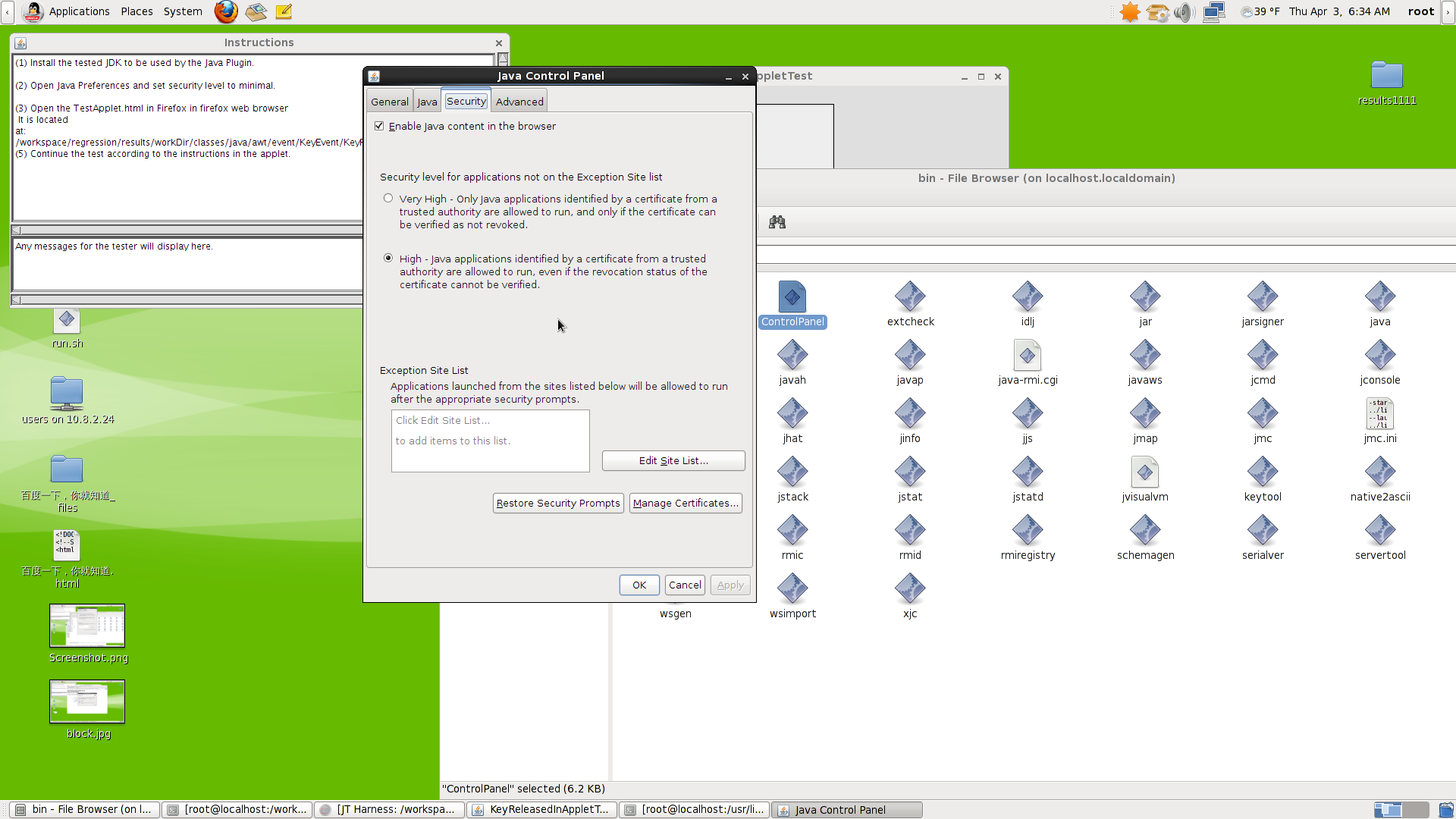1456x819 pixels.
Task: Open the System menu
Action: coord(183,11)
